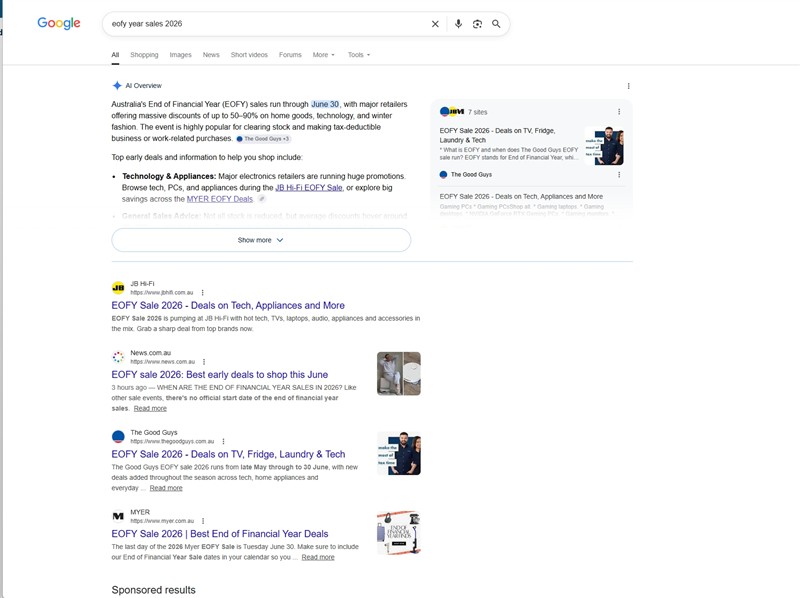Click Read more under News.com.au snippet
The width and height of the screenshot is (800, 598).
[x=150, y=408]
